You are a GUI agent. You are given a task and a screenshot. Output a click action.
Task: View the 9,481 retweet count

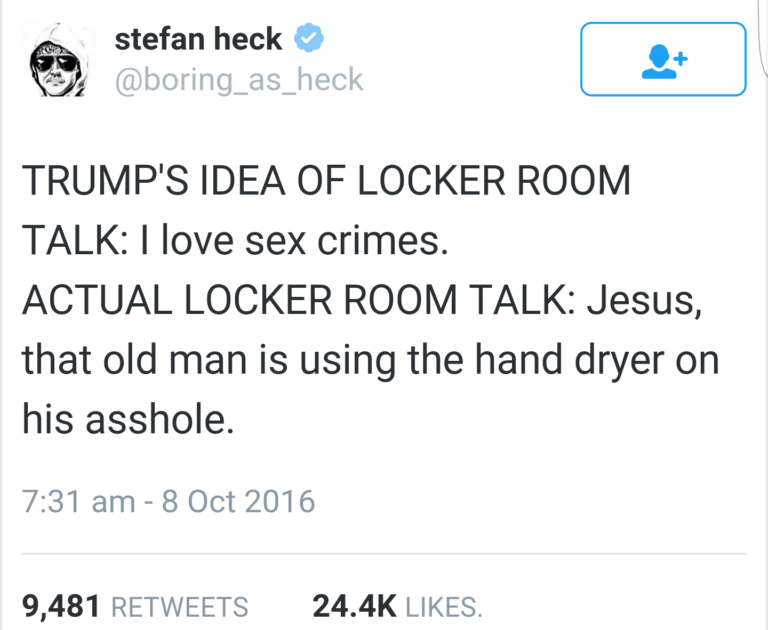(x=61, y=606)
